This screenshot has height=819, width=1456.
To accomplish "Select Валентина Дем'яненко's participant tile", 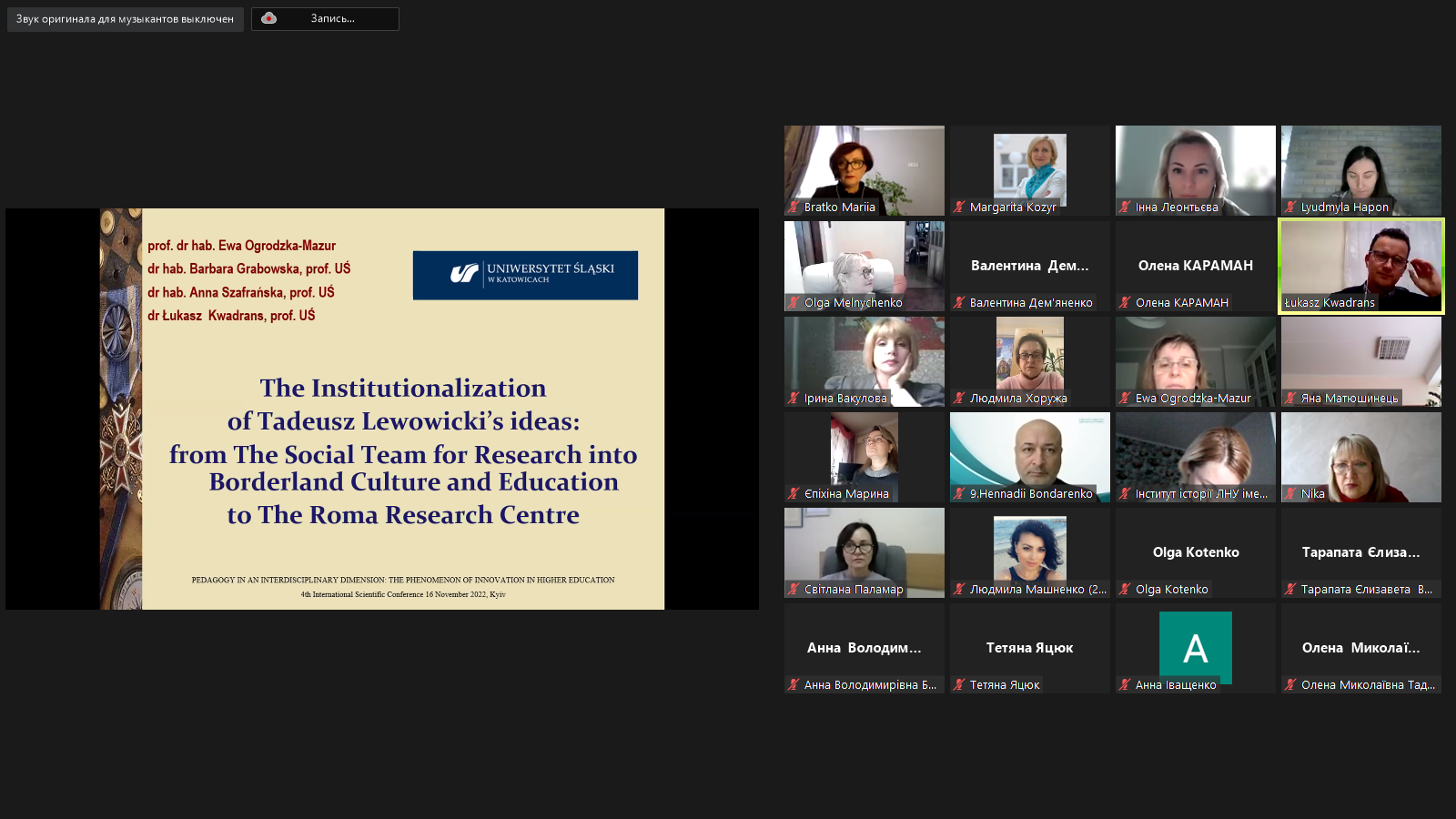I will 1029,265.
